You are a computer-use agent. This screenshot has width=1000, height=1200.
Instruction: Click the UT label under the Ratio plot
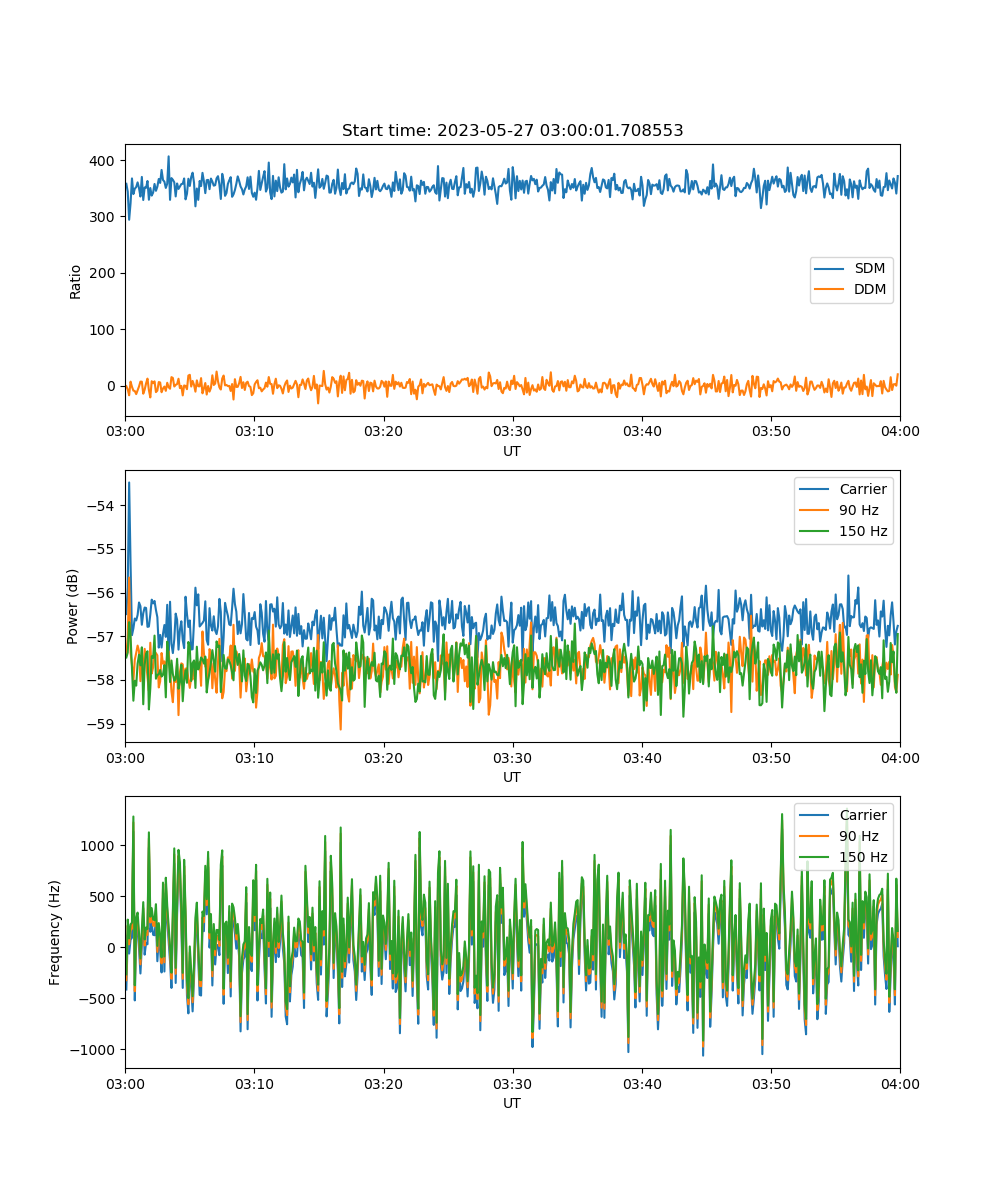click(512, 451)
